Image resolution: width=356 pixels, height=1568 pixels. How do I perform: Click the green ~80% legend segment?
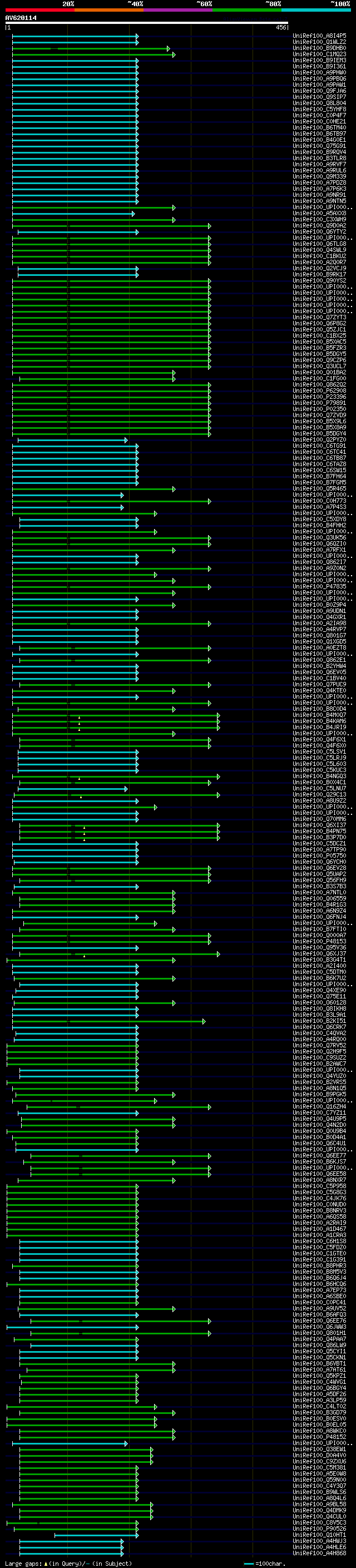coord(247,11)
